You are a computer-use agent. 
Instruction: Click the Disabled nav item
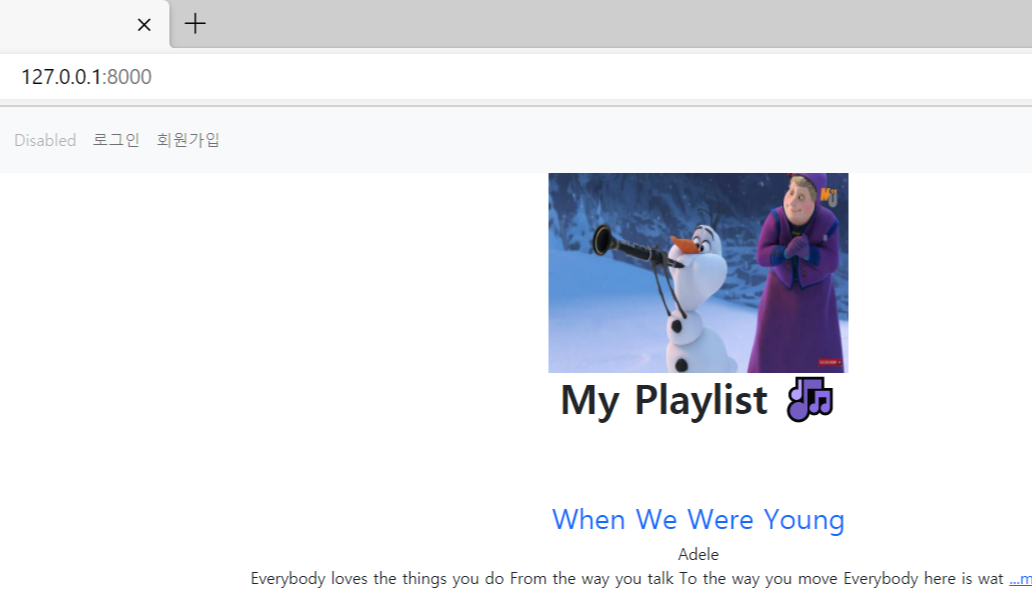point(45,140)
